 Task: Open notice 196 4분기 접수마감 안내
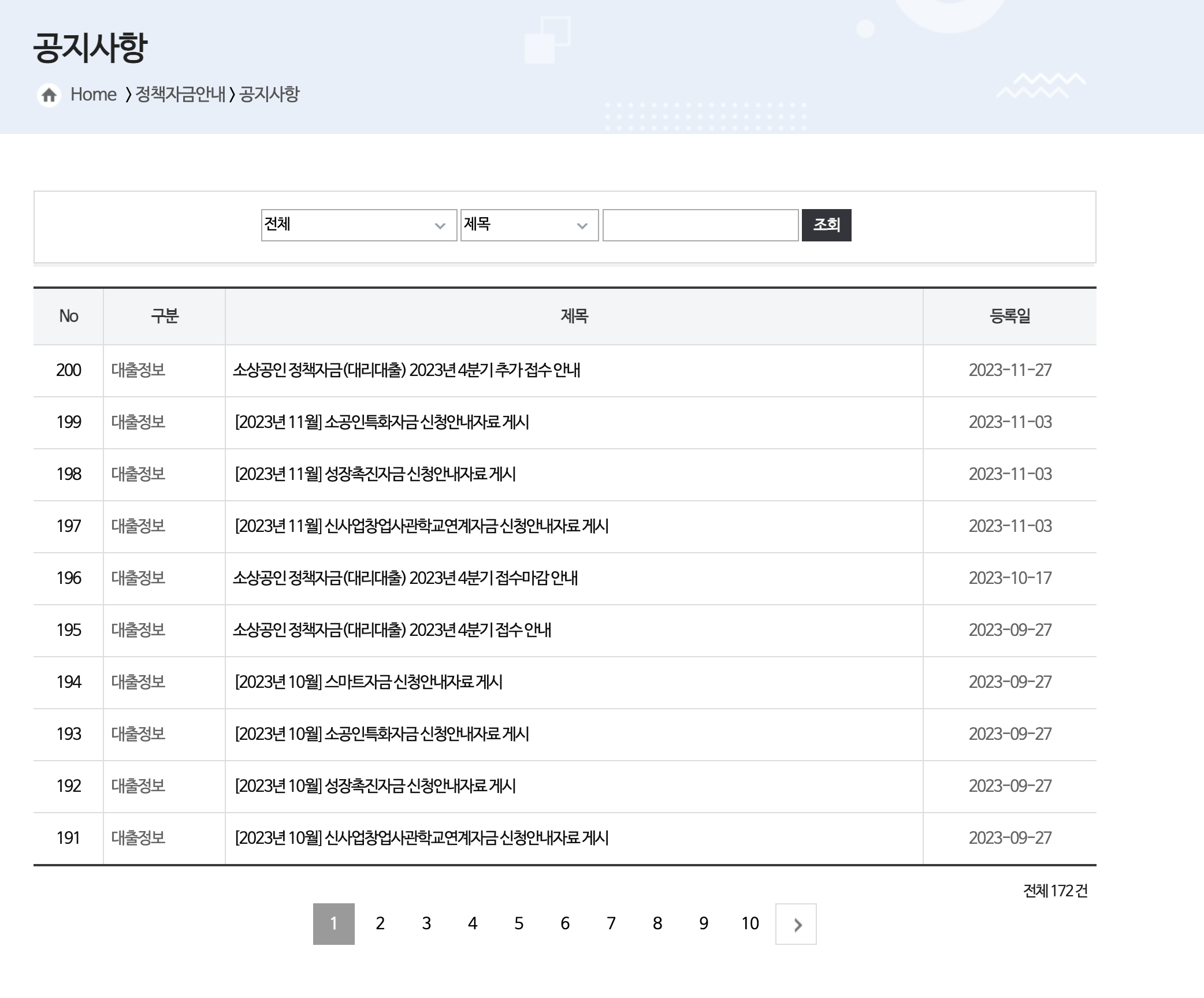click(x=405, y=578)
